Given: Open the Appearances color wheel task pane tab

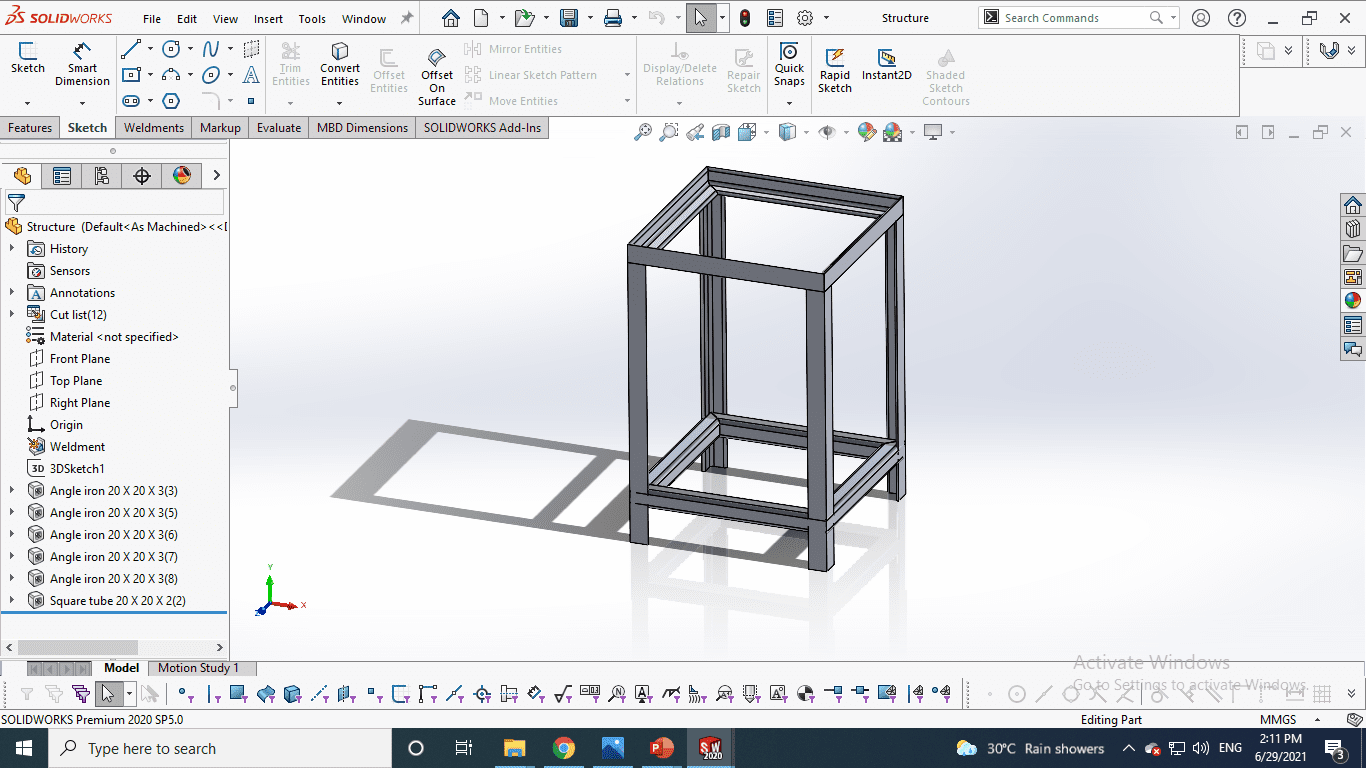Looking at the screenshot, I should tap(1353, 299).
